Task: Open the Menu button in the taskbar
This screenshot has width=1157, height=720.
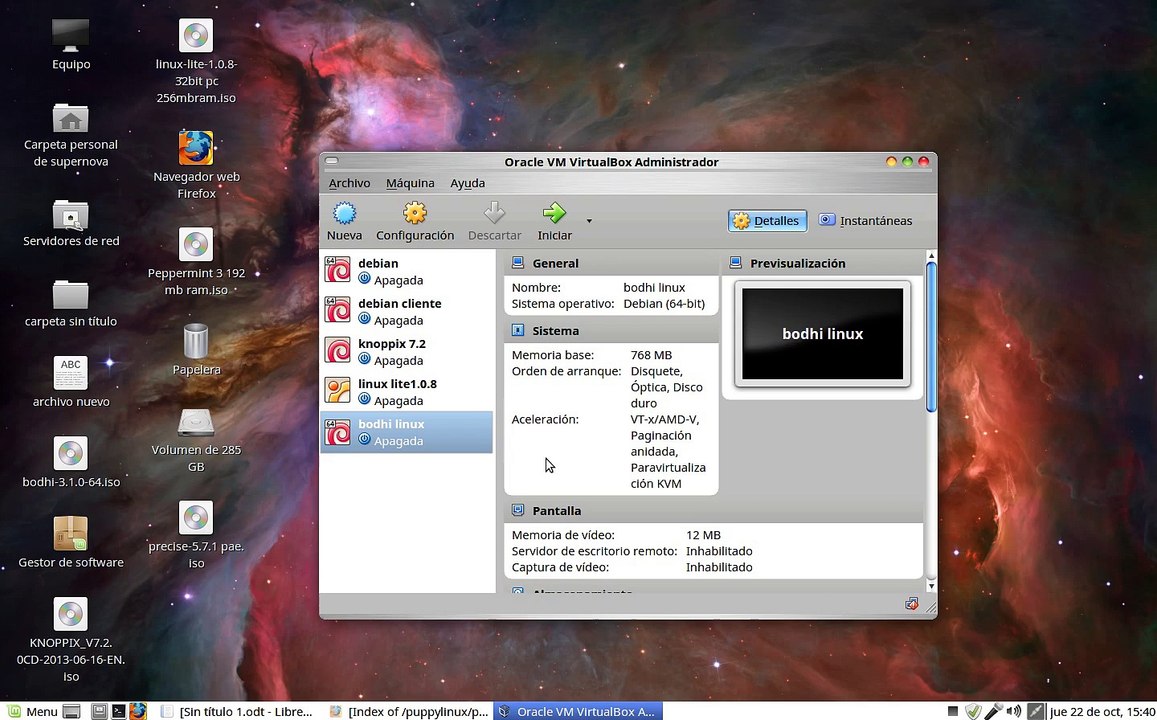Action: (x=32, y=711)
